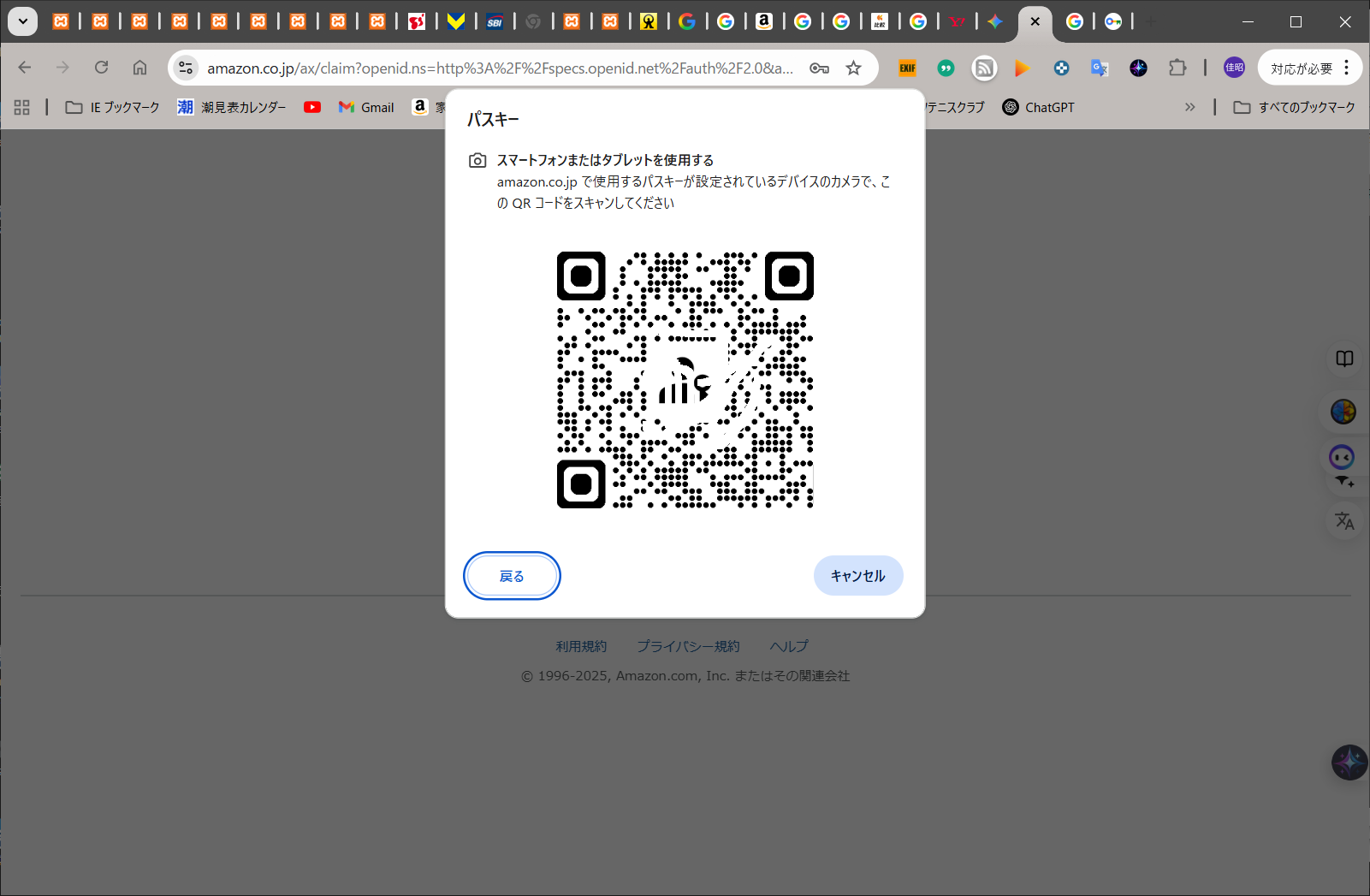Open the password manager key icon
This screenshot has height=896, width=1370.
(x=819, y=68)
